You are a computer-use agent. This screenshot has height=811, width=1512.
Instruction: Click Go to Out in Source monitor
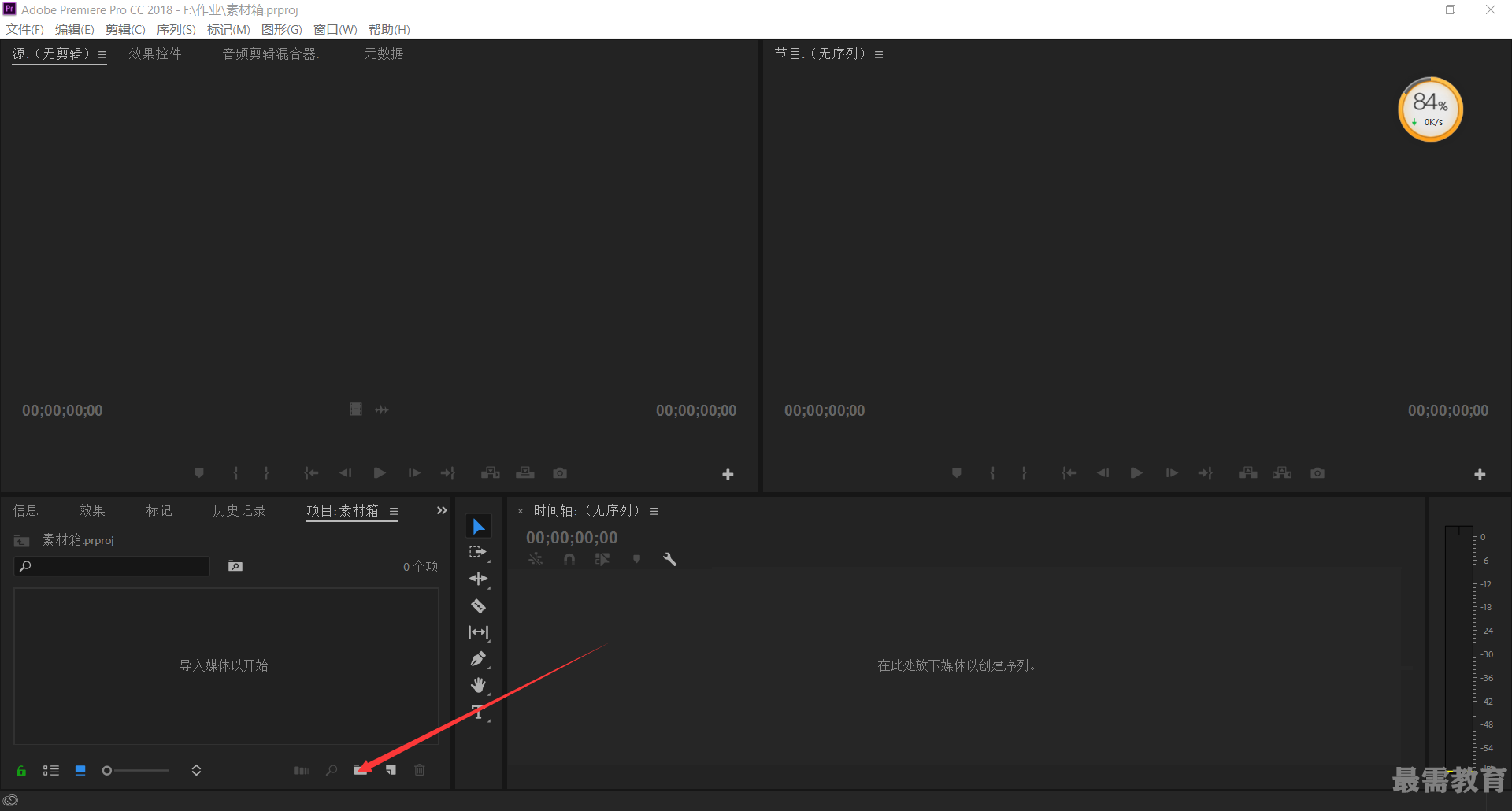(447, 473)
